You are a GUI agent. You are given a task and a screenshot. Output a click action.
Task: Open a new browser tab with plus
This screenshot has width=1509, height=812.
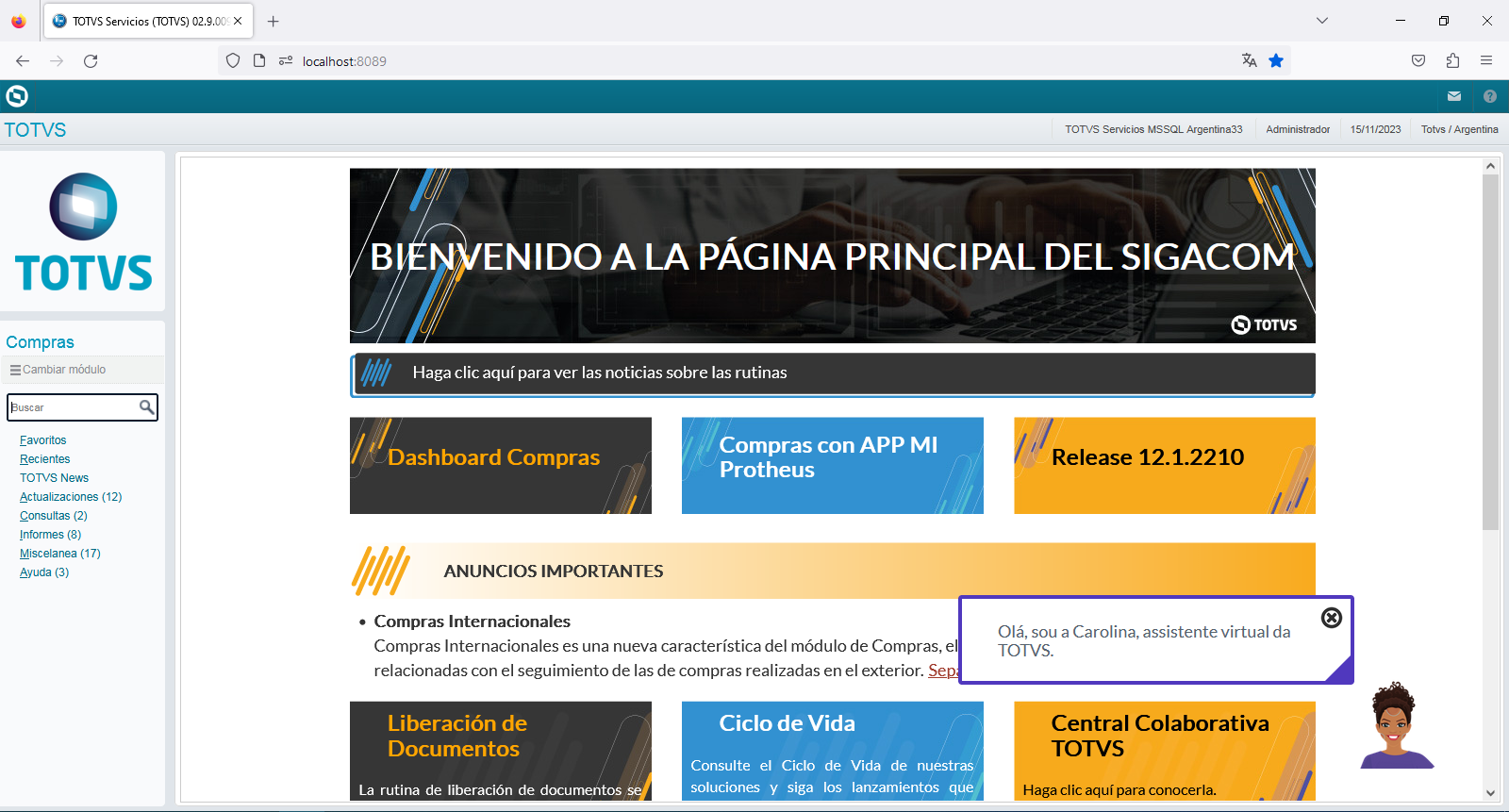274,21
